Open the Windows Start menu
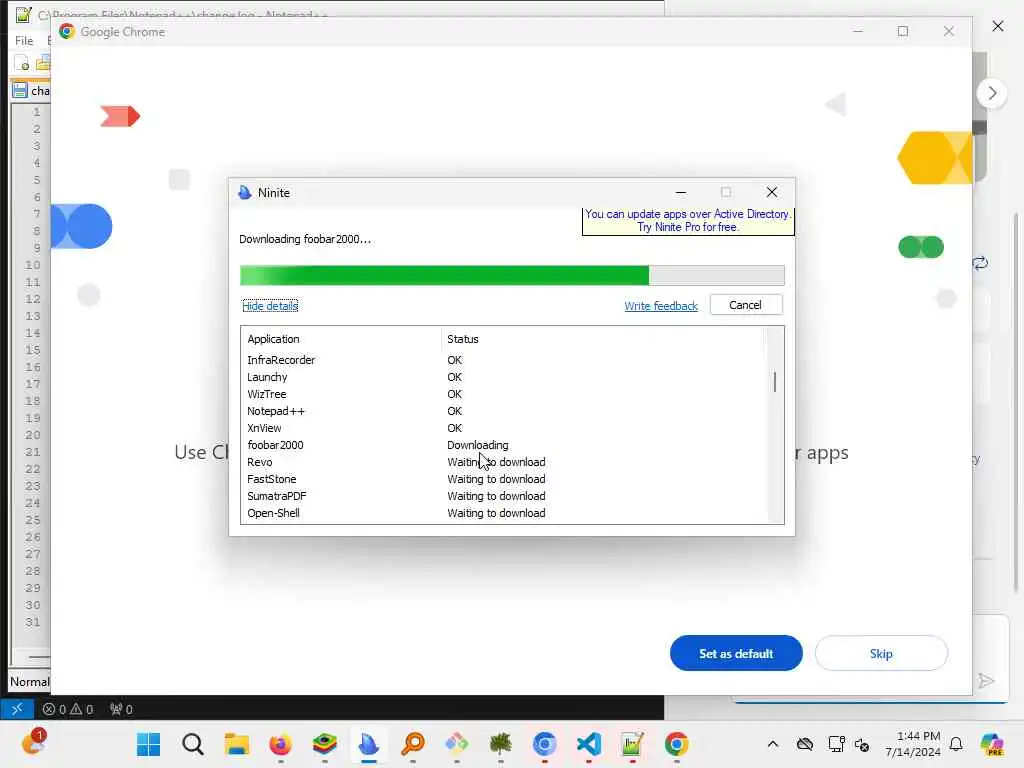1024x768 pixels. pyautogui.click(x=148, y=744)
